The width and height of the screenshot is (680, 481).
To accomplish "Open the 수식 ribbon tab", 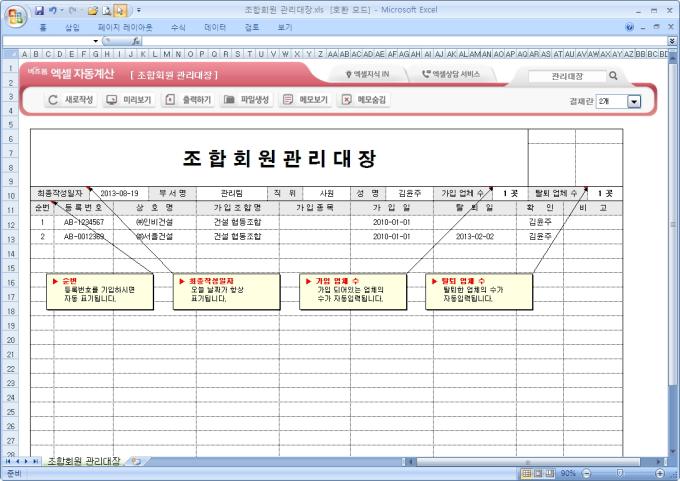I will pyautogui.click(x=178, y=28).
